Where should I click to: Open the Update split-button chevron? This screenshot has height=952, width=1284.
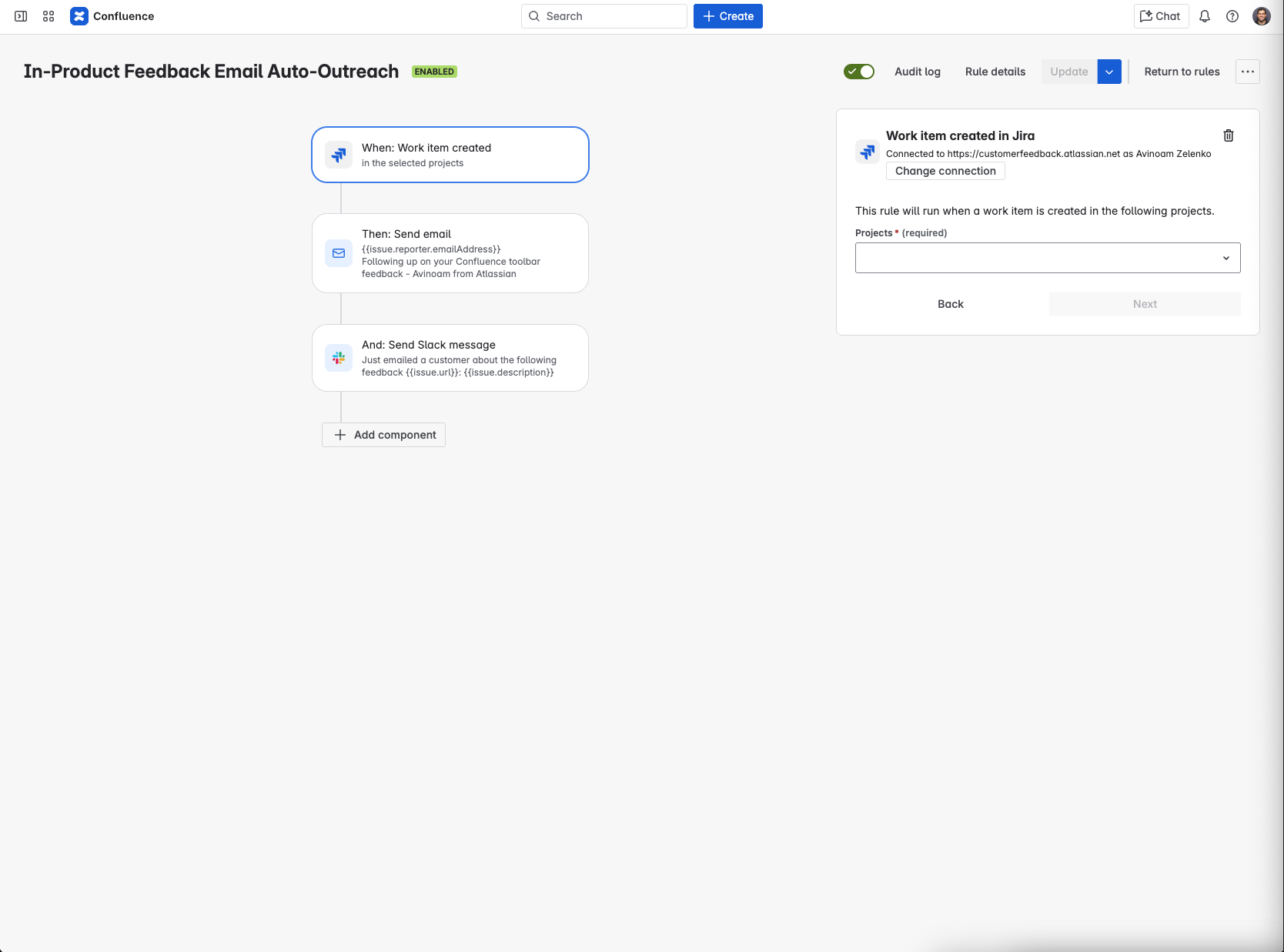(x=1109, y=71)
